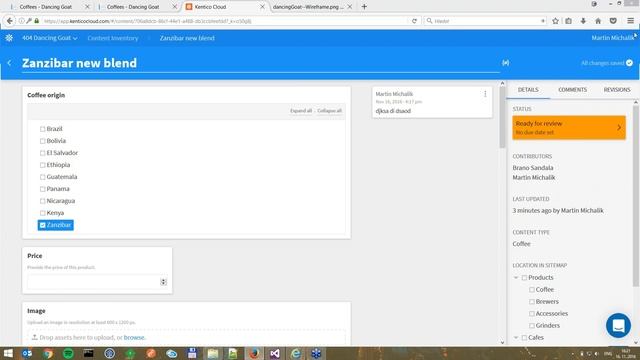Click the Kentico Cloud snowflake logo

pos(9,38)
